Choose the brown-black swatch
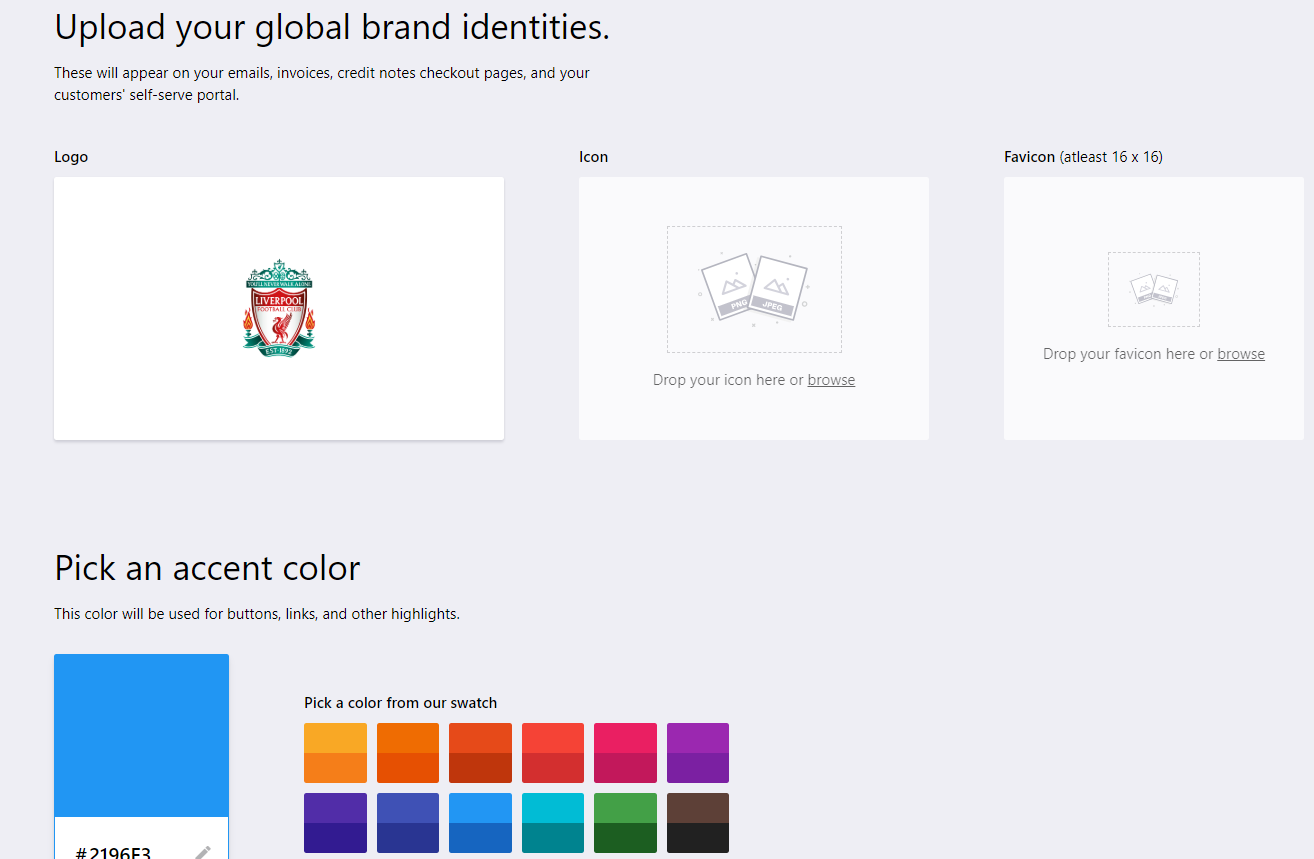 click(x=698, y=823)
